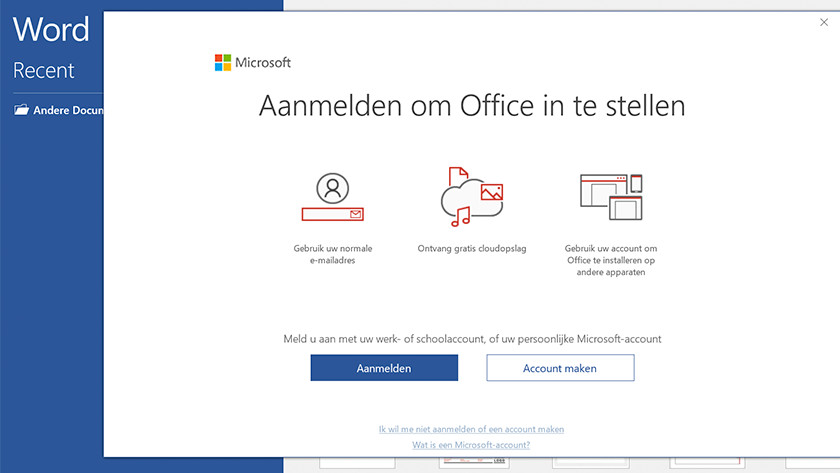Click the folder icon beside Andere Documenten
Image resolution: width=840 pixels, height=473 pixels.
tap(21, 110)
